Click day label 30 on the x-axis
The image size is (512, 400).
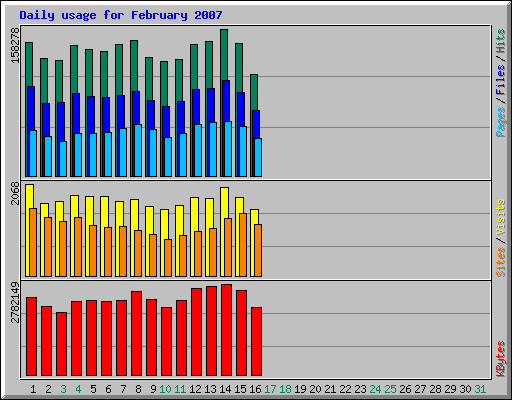[x=465, y=389]
